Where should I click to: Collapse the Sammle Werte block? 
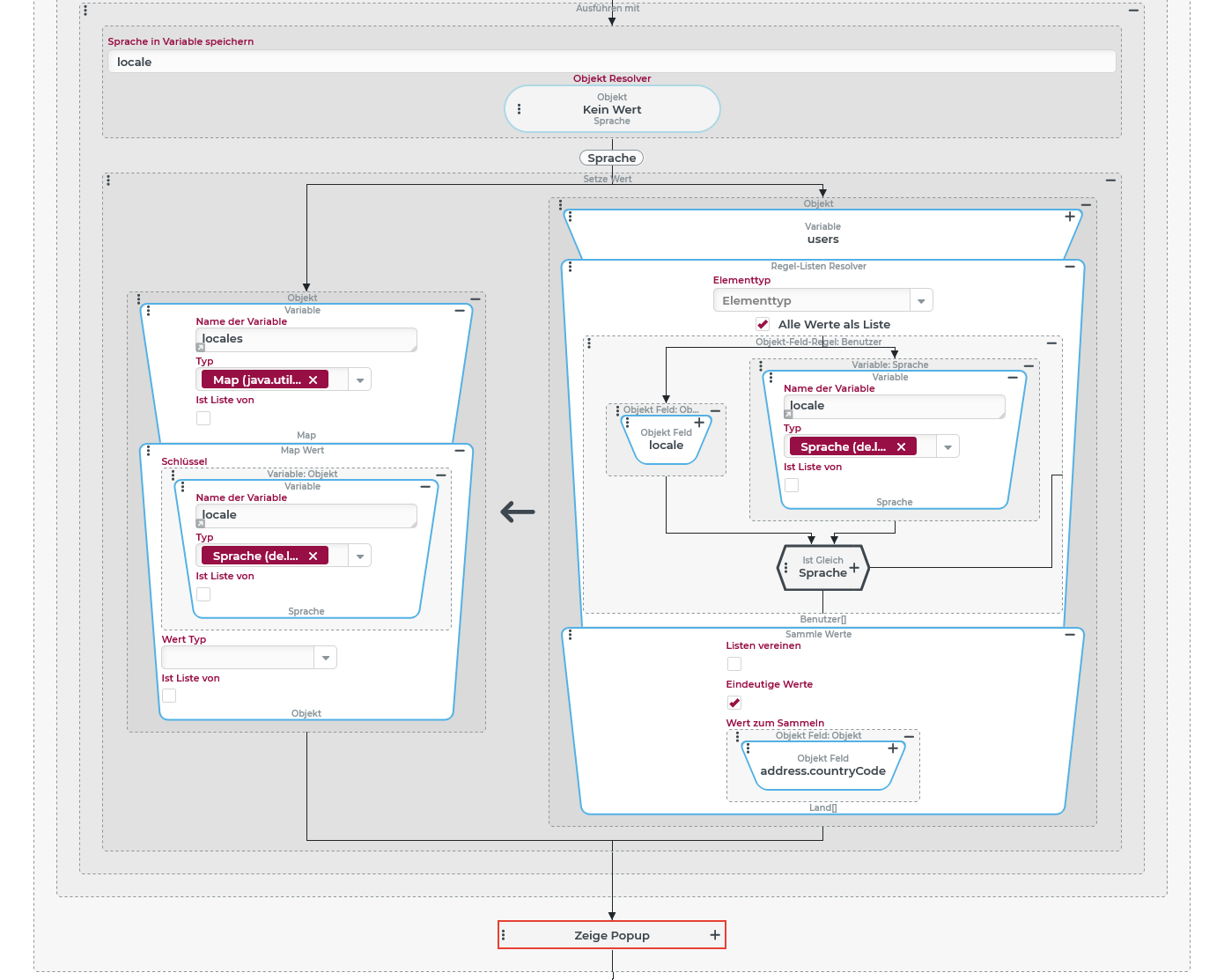coord(1069,634)
